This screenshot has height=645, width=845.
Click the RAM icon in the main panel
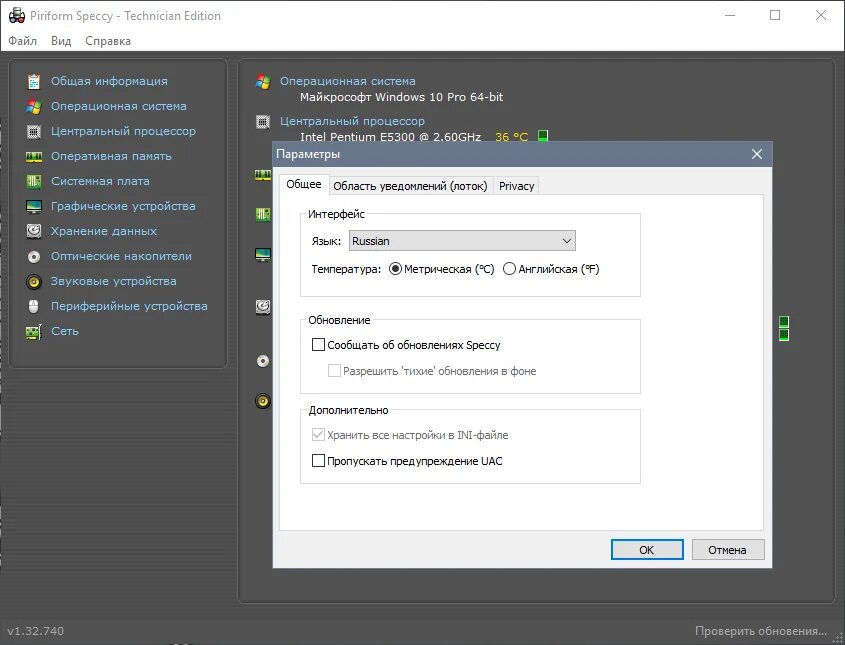[262, 175]
